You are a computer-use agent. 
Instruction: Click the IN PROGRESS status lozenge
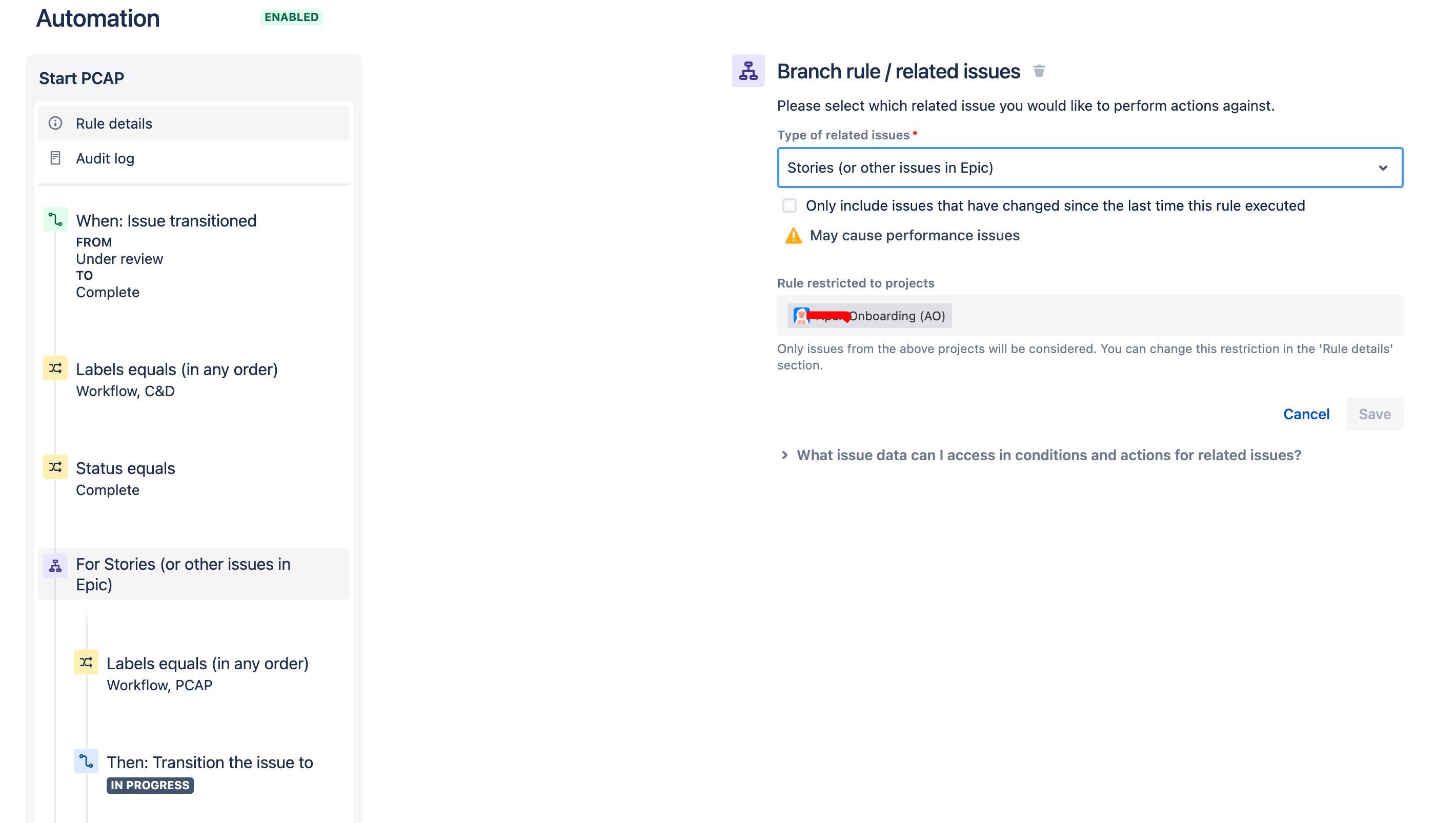tap(150, 785)
